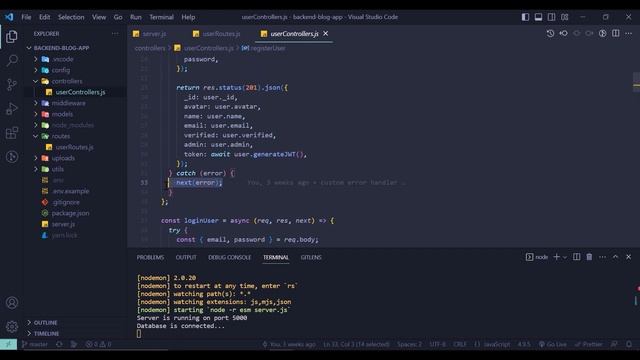
Task: Open the Run and Debug view
Action: pyautogui.click(x=12, y=109)
